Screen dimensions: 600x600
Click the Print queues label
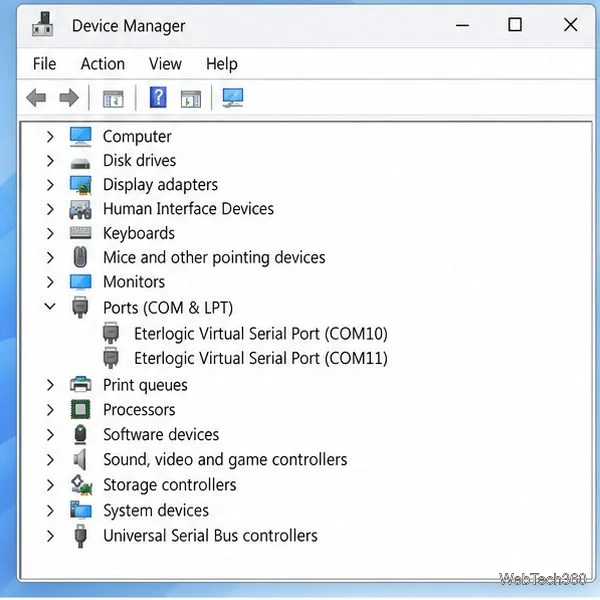pyautogui.click(x=145, y=385)
